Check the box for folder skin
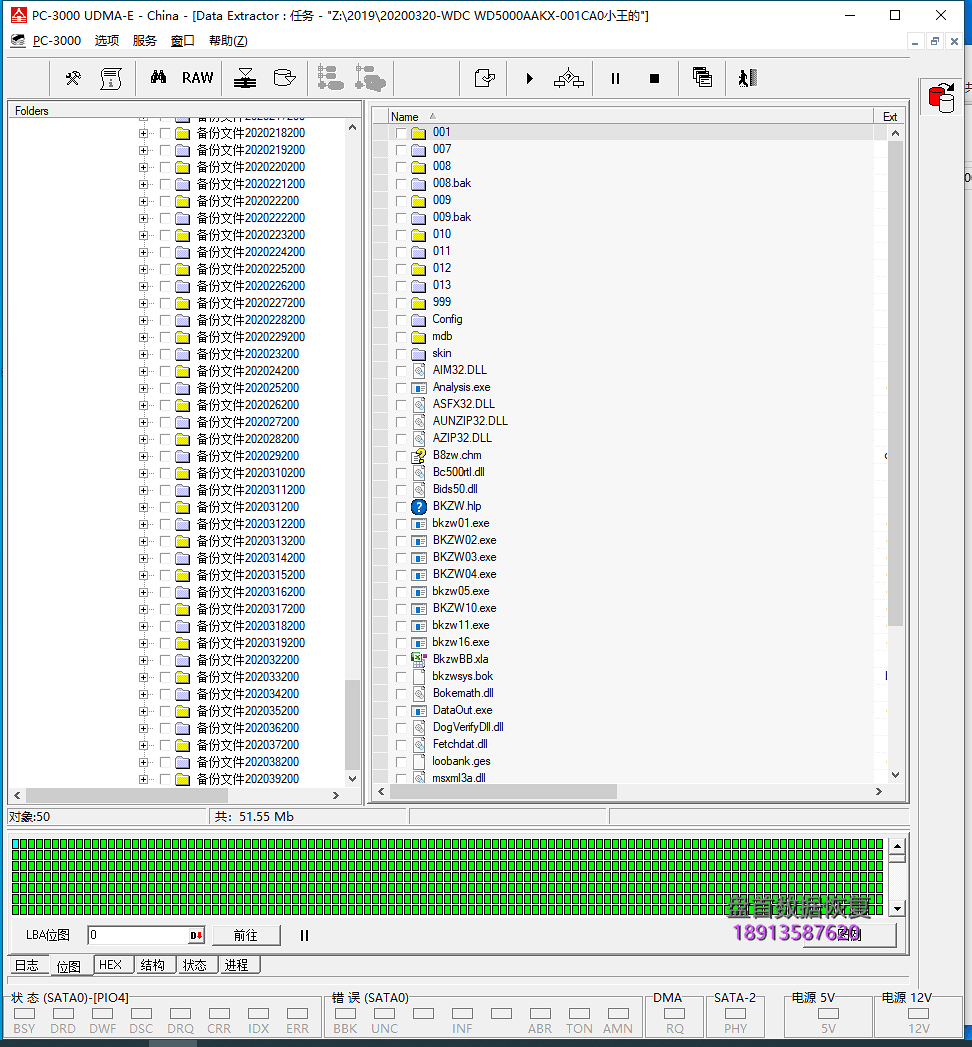The height and width of the screenshot is (1047, 972). pyautogui.click(x=401, y=354)
